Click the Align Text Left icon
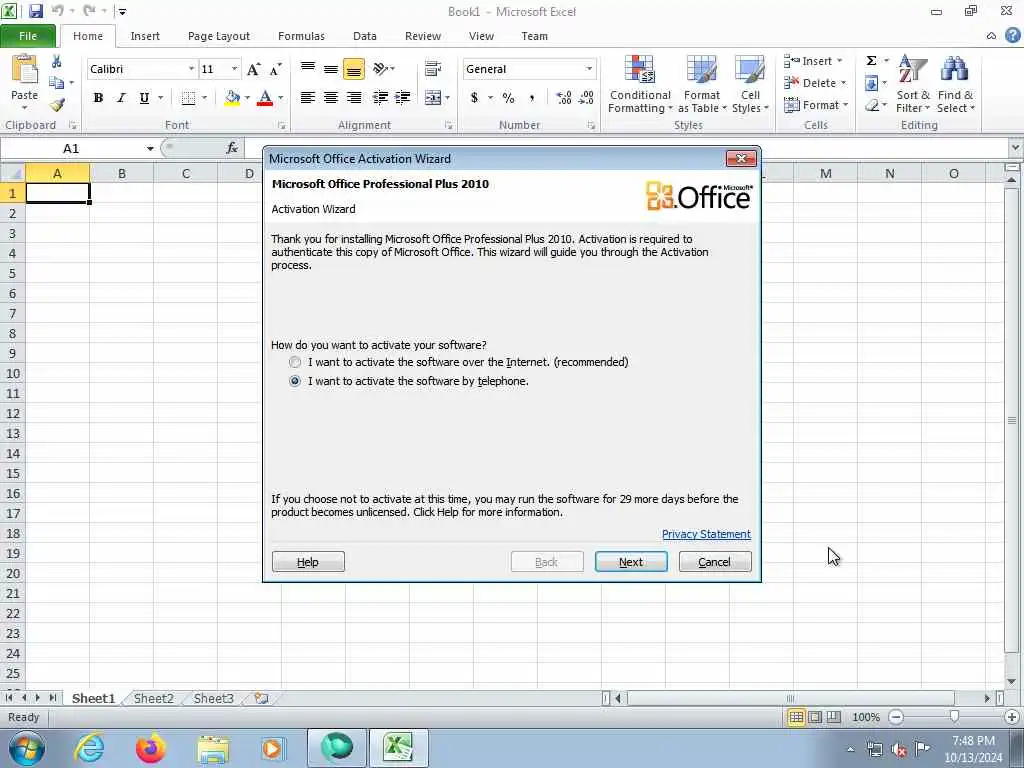The height and width of the screenshot is (768, 1024). pos(308,98)
